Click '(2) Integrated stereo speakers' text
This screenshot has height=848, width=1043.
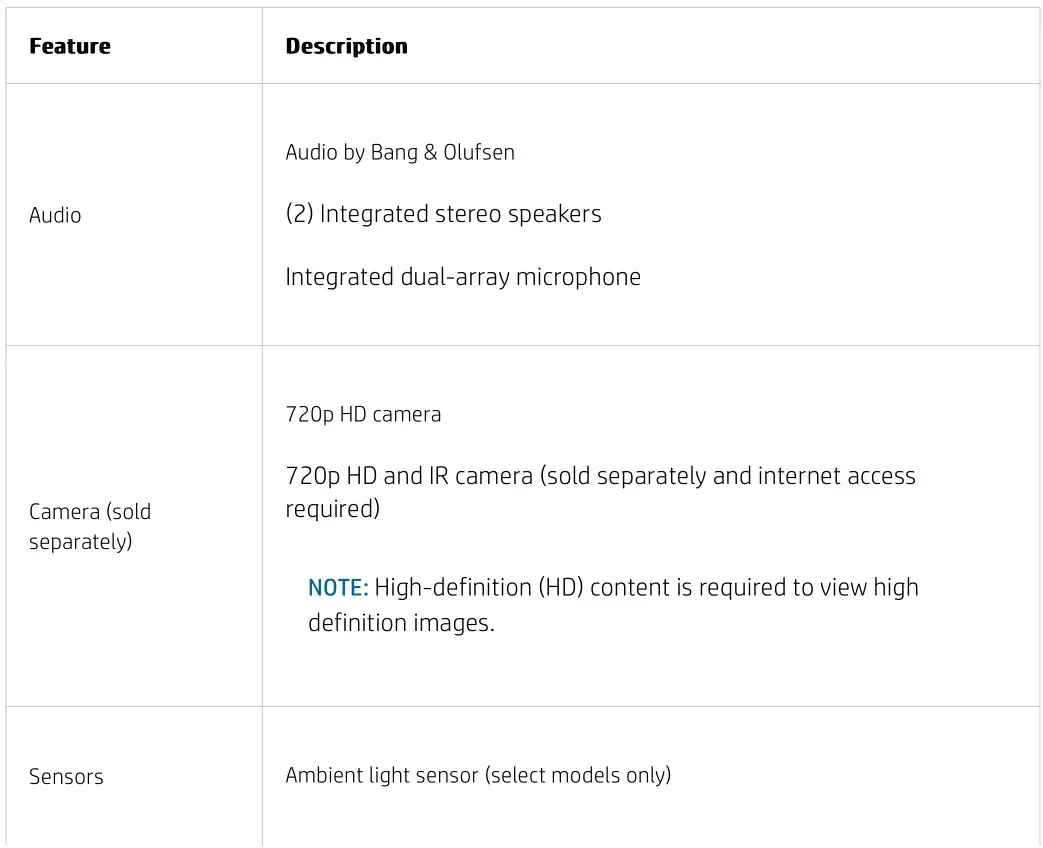coord(443,214)
